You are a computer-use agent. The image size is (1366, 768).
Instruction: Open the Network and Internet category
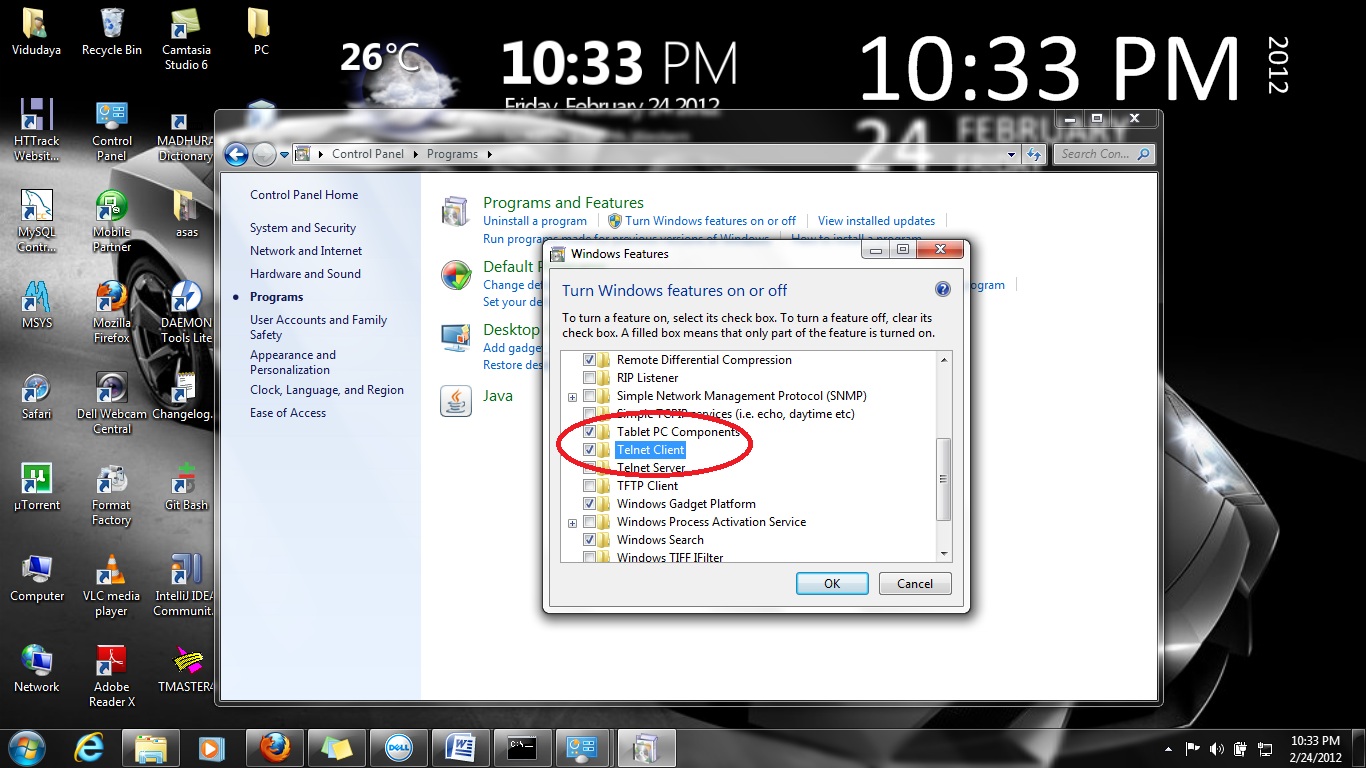306,251
